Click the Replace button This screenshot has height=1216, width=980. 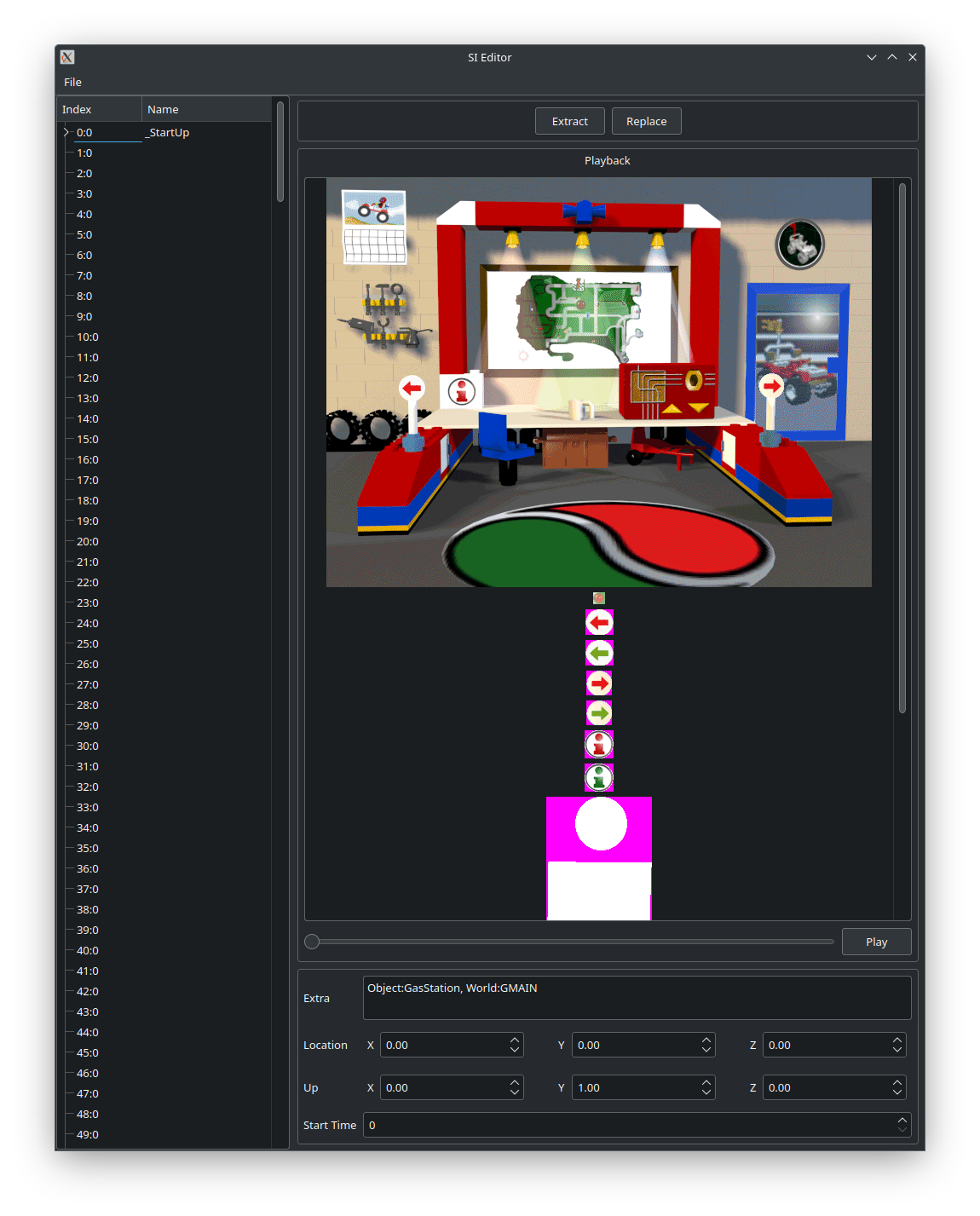647,121
